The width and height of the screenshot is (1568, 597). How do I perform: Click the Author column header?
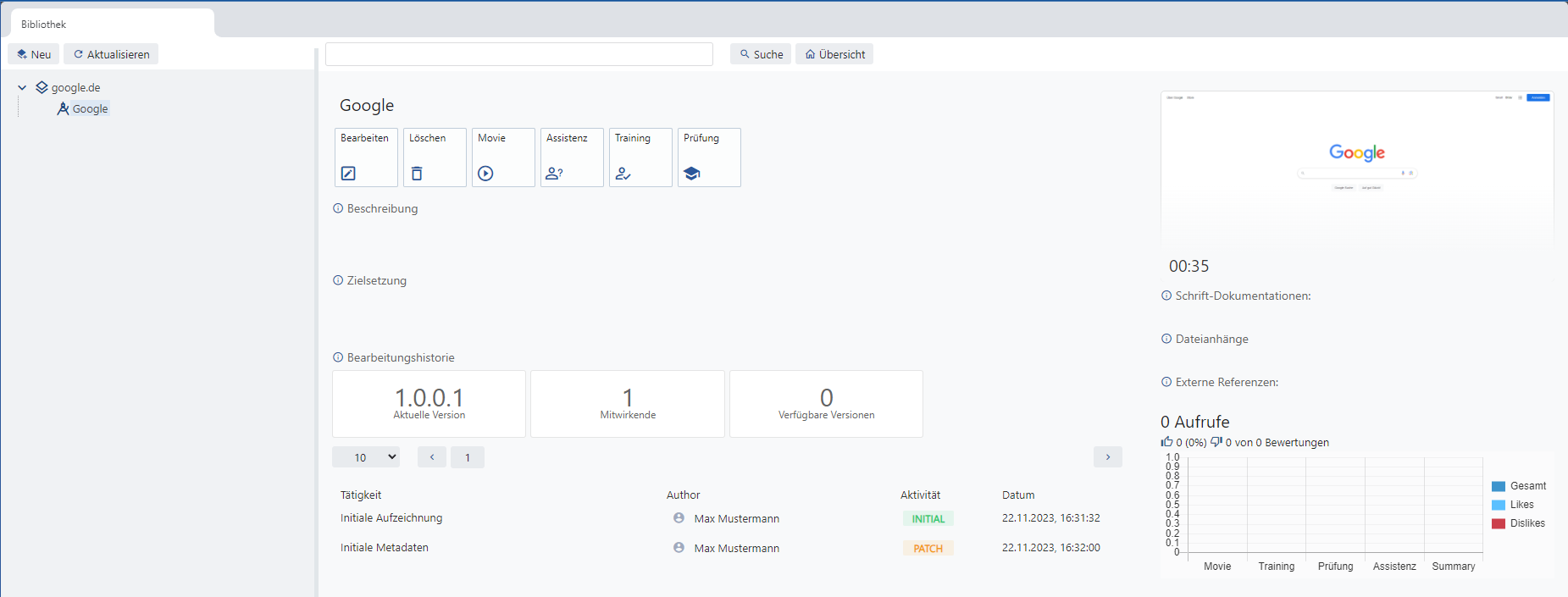[x=684, y=495]
